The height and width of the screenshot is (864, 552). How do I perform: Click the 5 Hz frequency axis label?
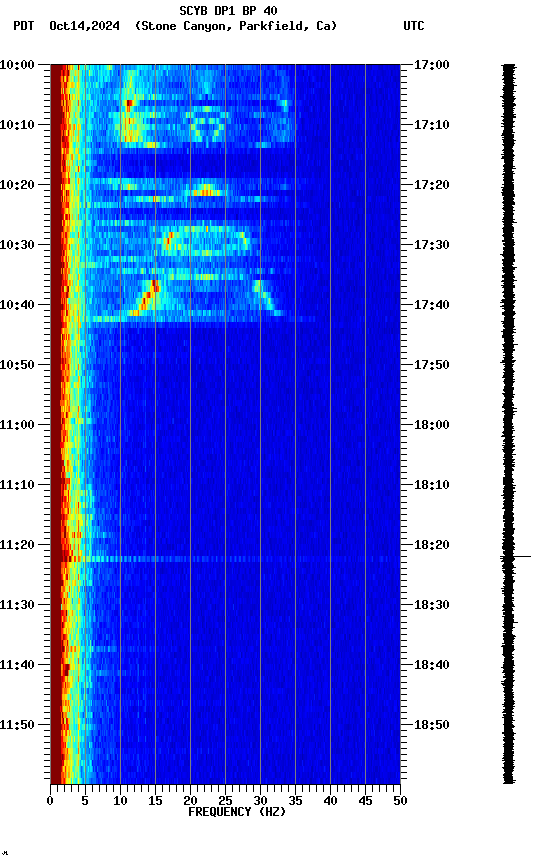click(85, 801)
